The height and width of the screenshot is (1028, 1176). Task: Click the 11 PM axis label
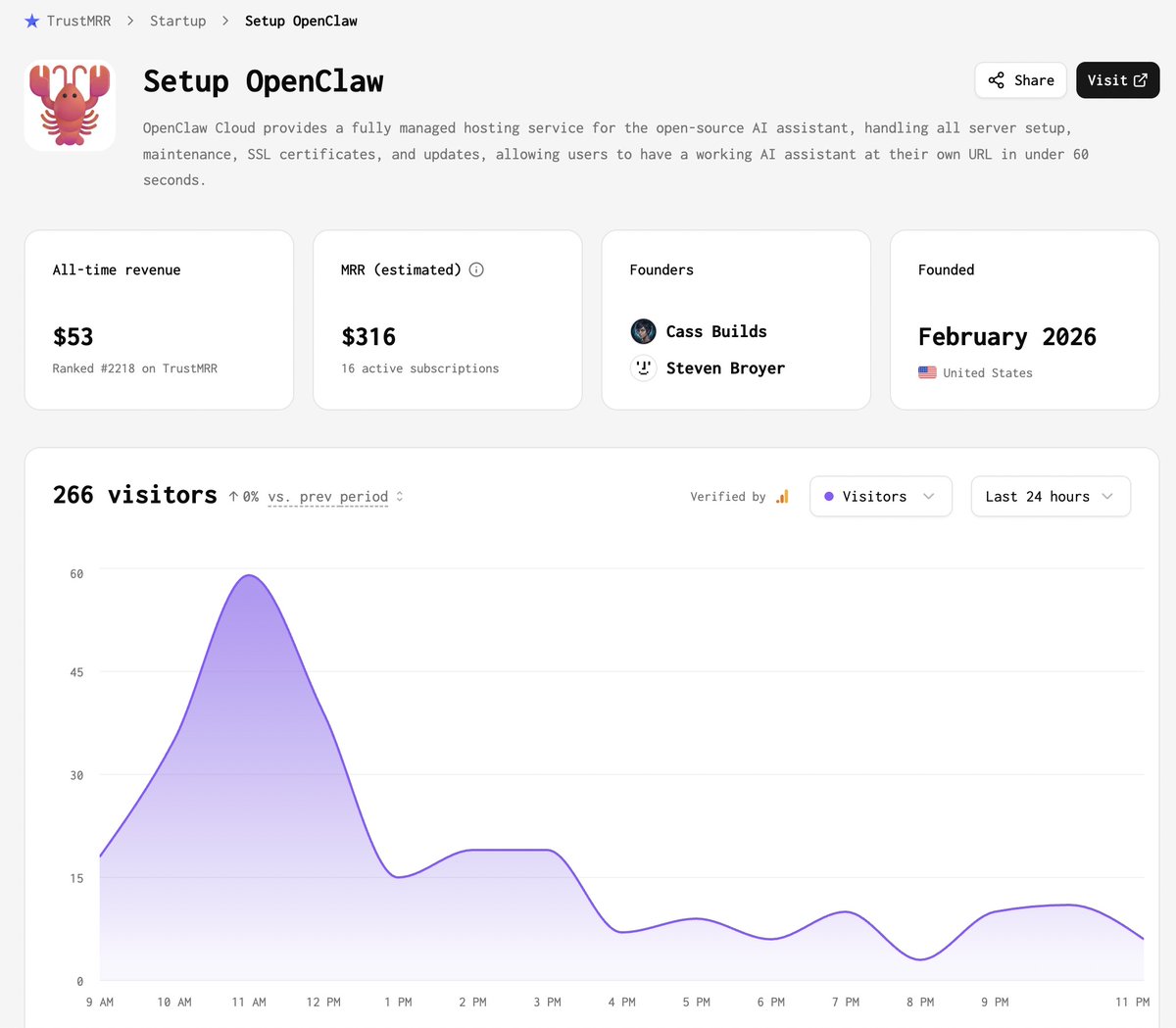(x=1132, y=1002)
